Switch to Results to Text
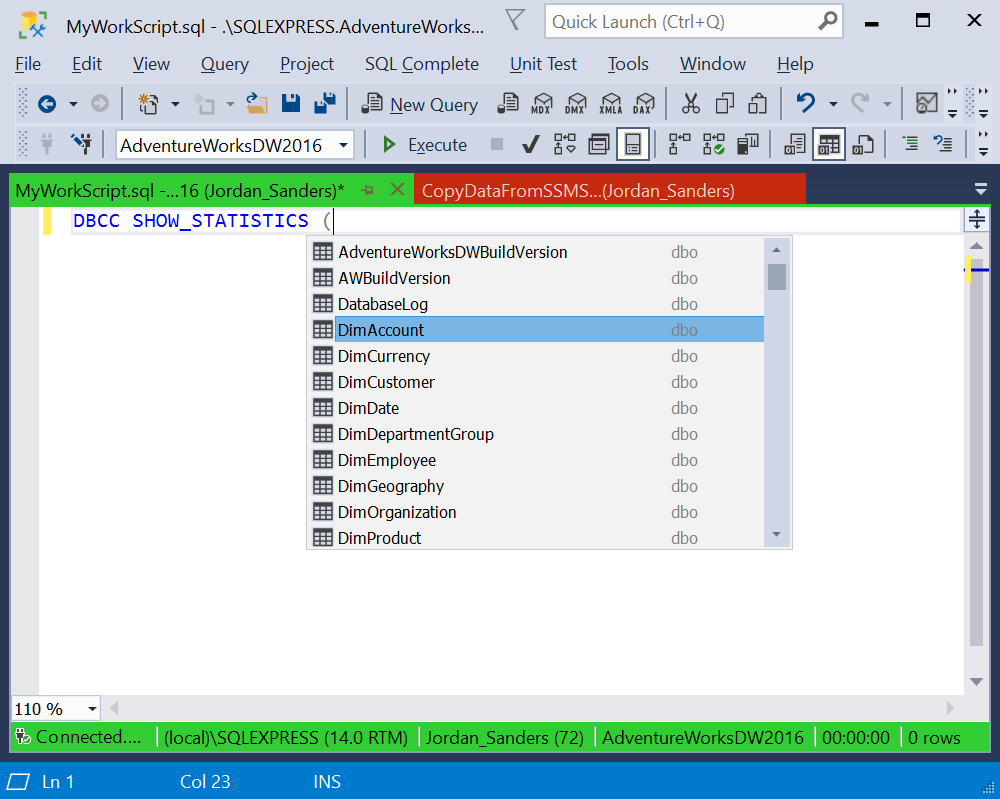The height and width of the screenshot is (799, 1000). tap(795, 145)
